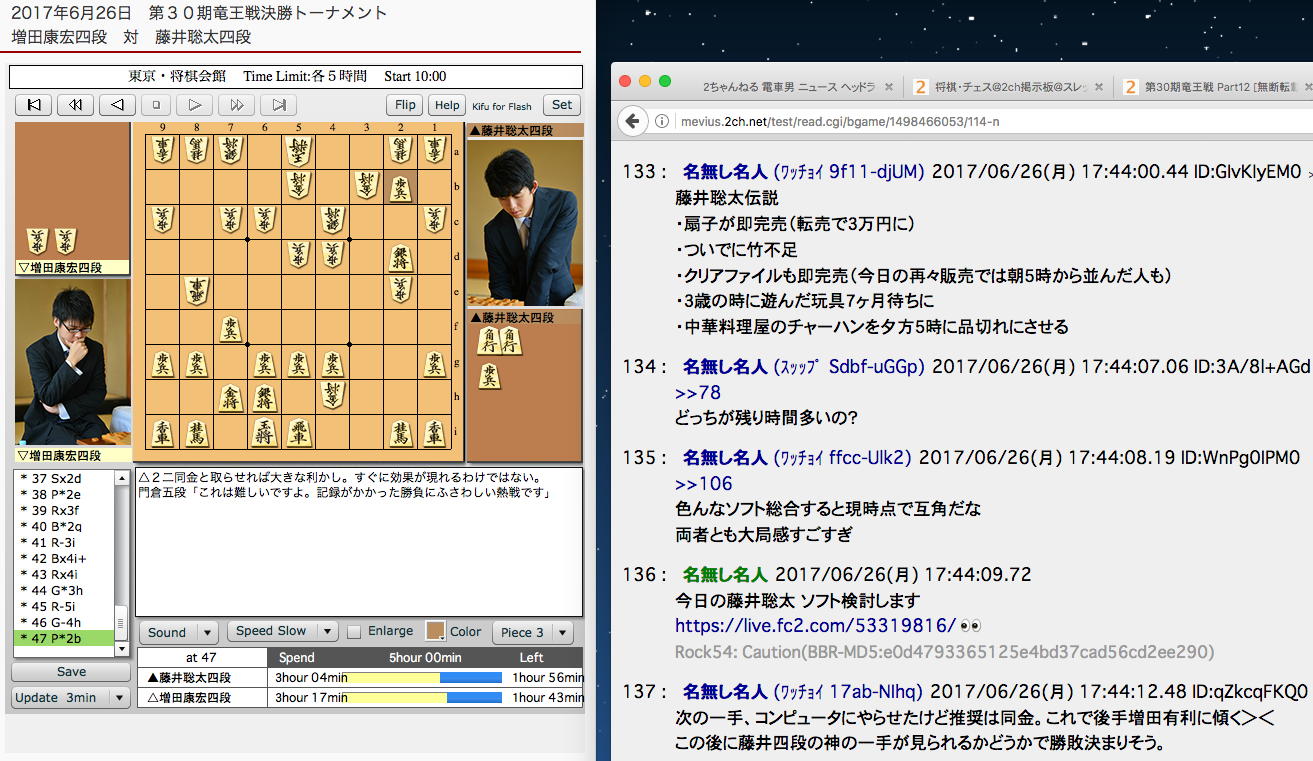This screenshot has height=761, width=1313.
Task: Step back one move in the game
Action: tap(117, 105)
